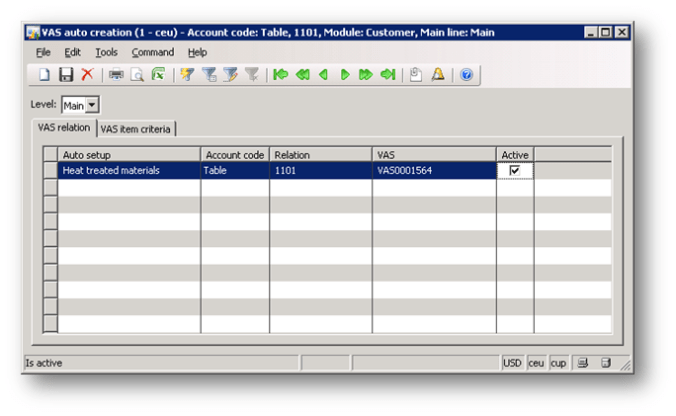The width and height of the screenshot is (676, 416).
Task: Open the File menu
Action: (43, 52)
